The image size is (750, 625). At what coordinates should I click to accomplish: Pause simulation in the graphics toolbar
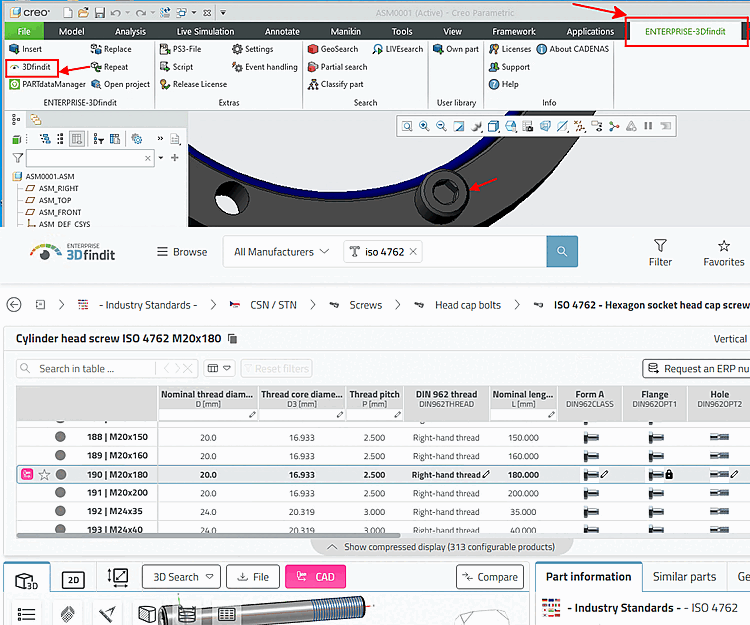(x=648, y=126)
